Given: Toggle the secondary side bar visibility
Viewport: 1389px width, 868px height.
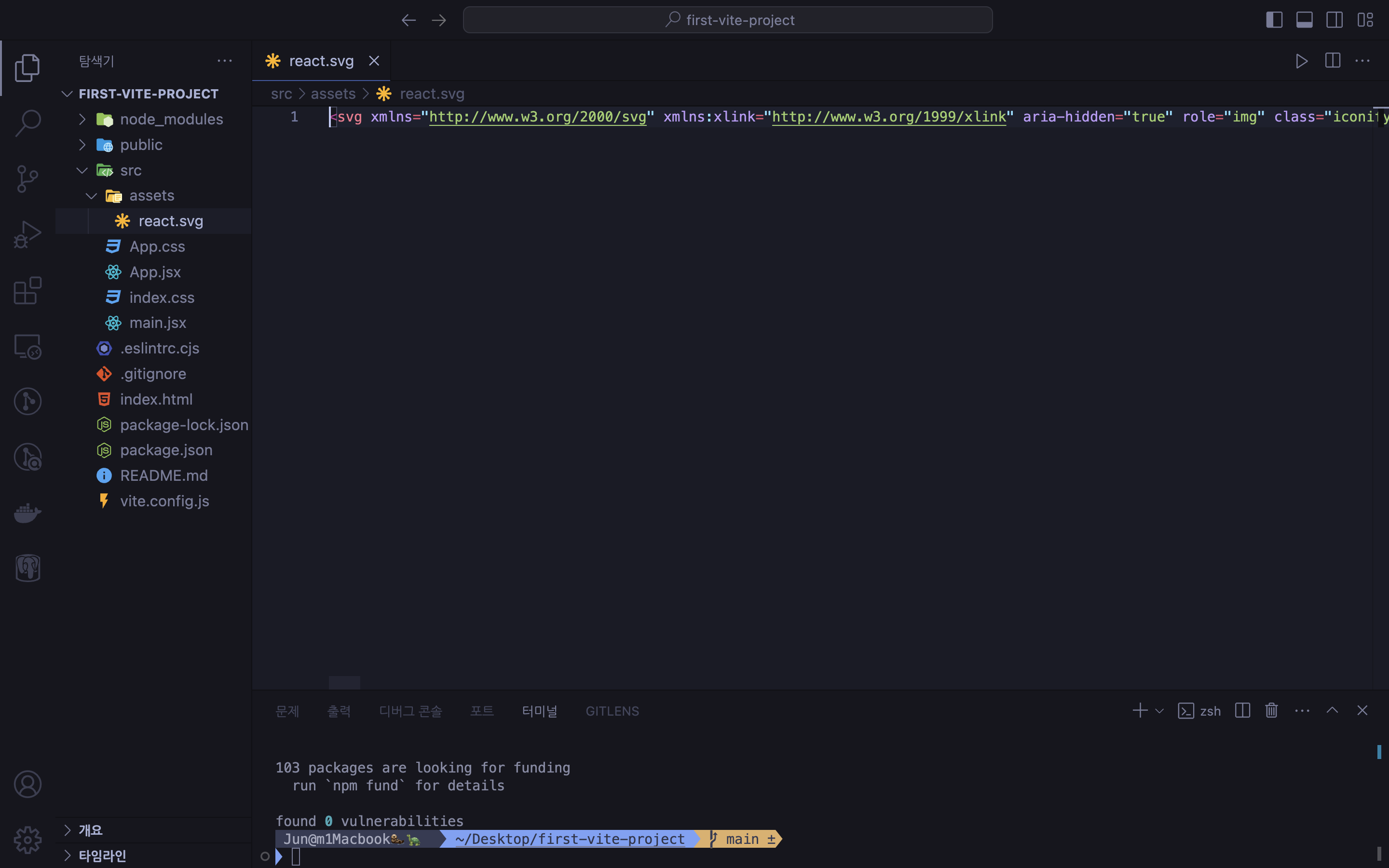Looking at the screenshot, I should pyautogui.click(x=1335, y=20).
